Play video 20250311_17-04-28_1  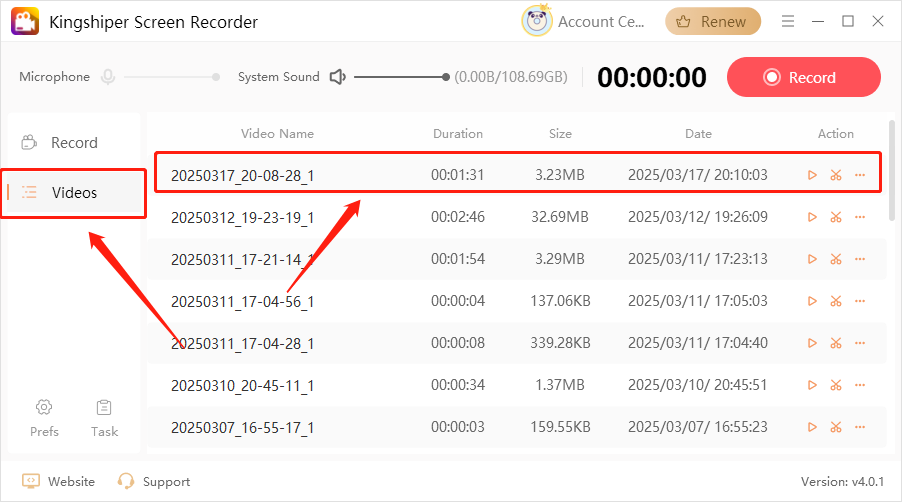click(x=812, y=343)
